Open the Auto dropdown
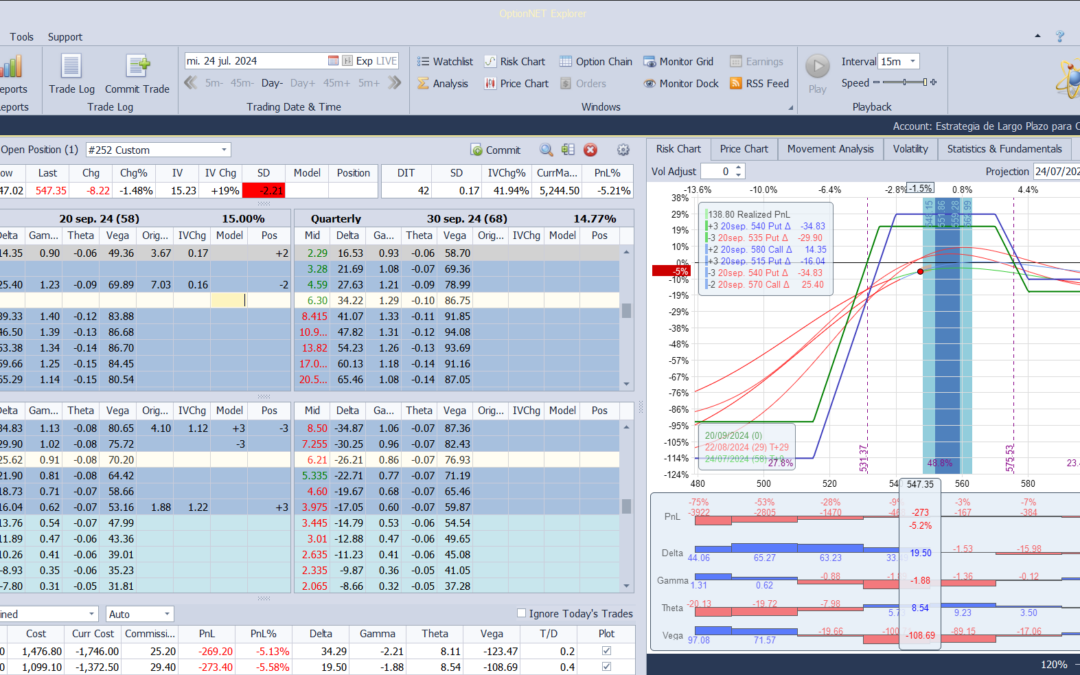 pos(166,614)
